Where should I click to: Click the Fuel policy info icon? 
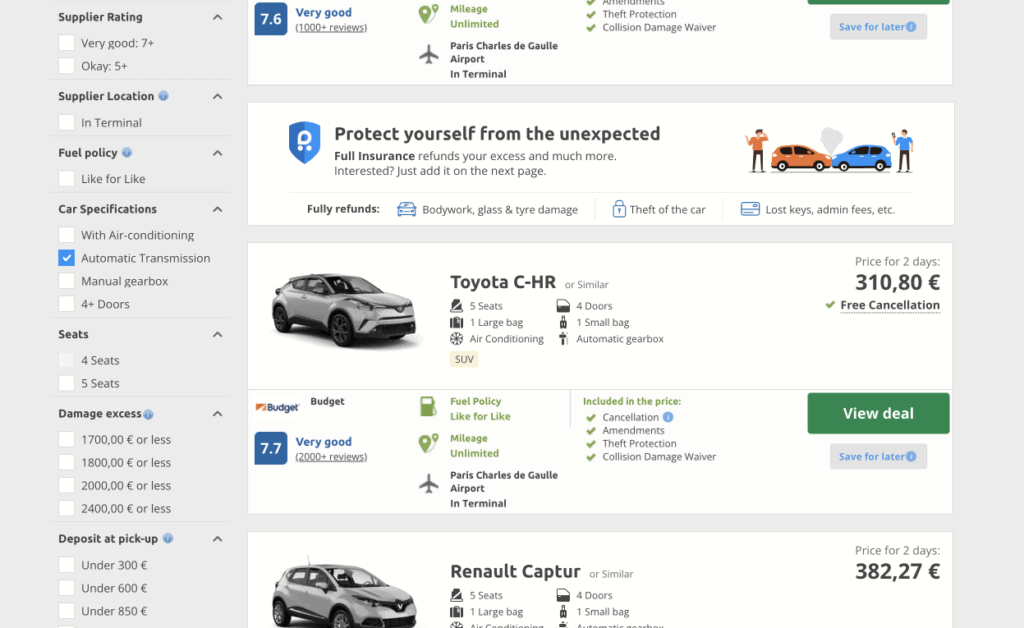click(127, 152)
